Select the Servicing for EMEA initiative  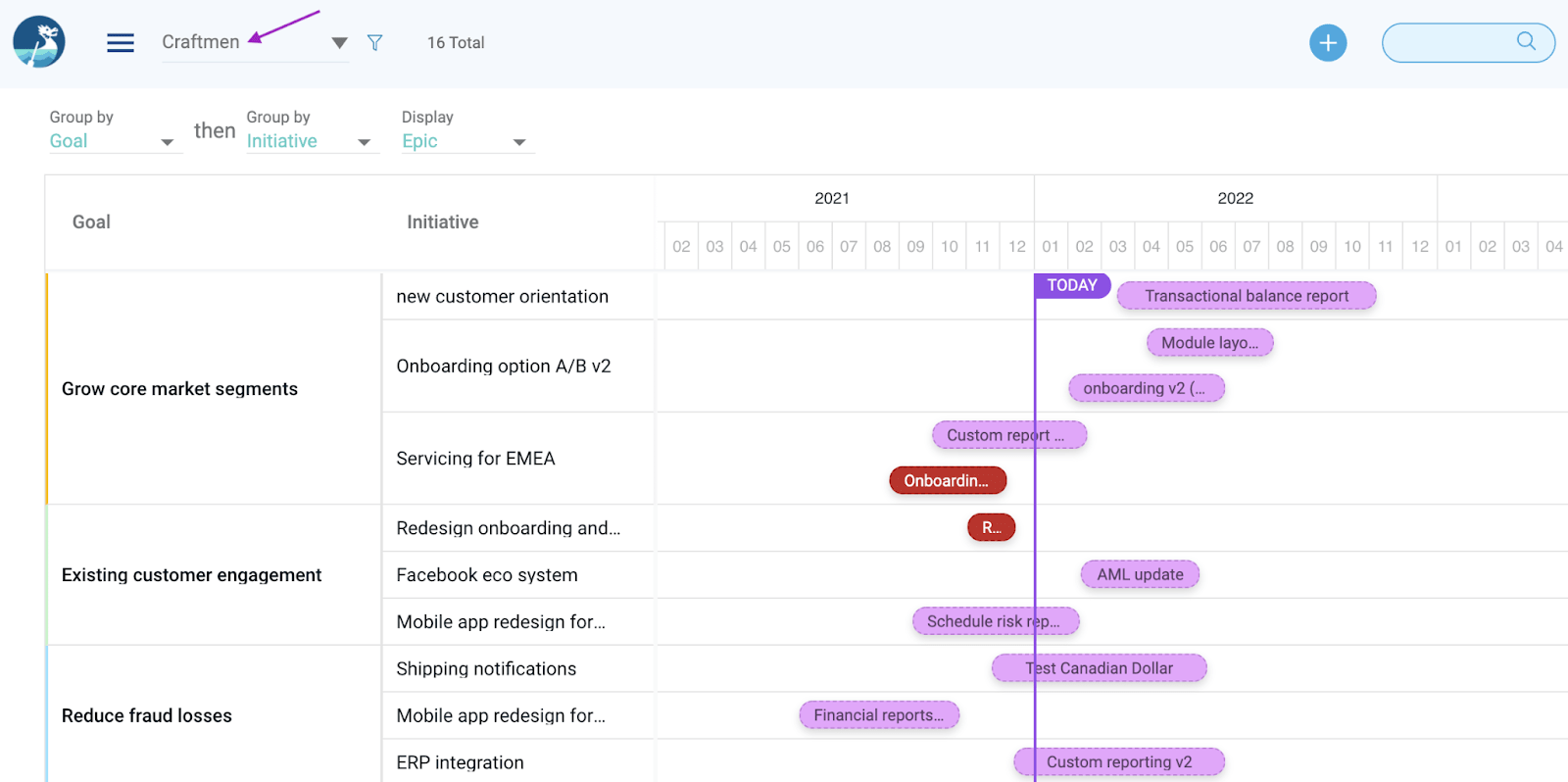click(x=475, y=459)
